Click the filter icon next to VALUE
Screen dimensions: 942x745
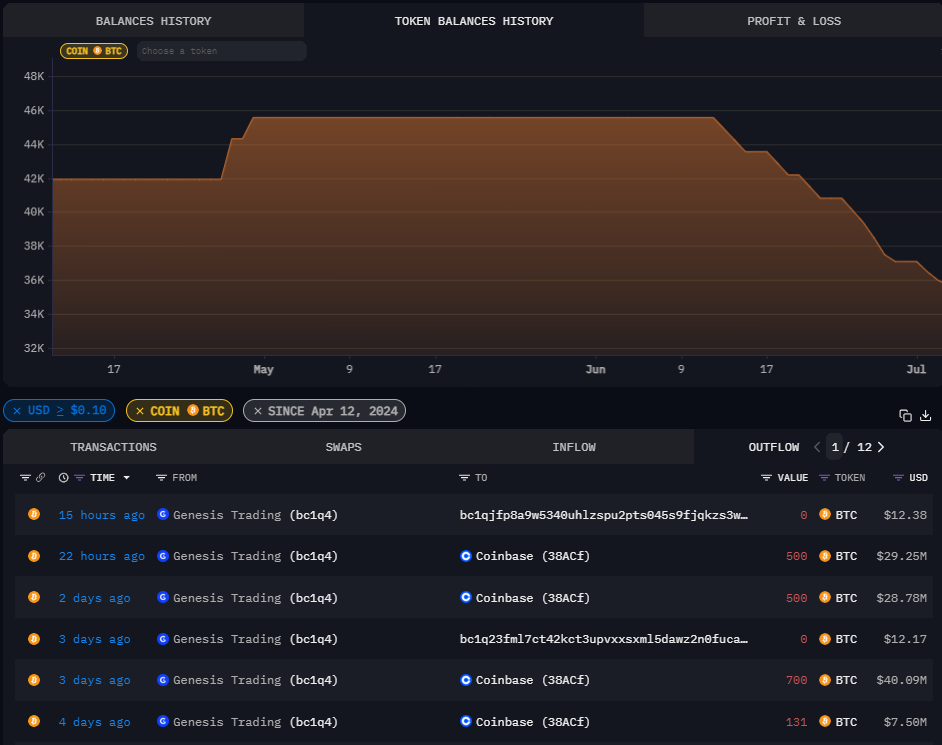point(766,478)
